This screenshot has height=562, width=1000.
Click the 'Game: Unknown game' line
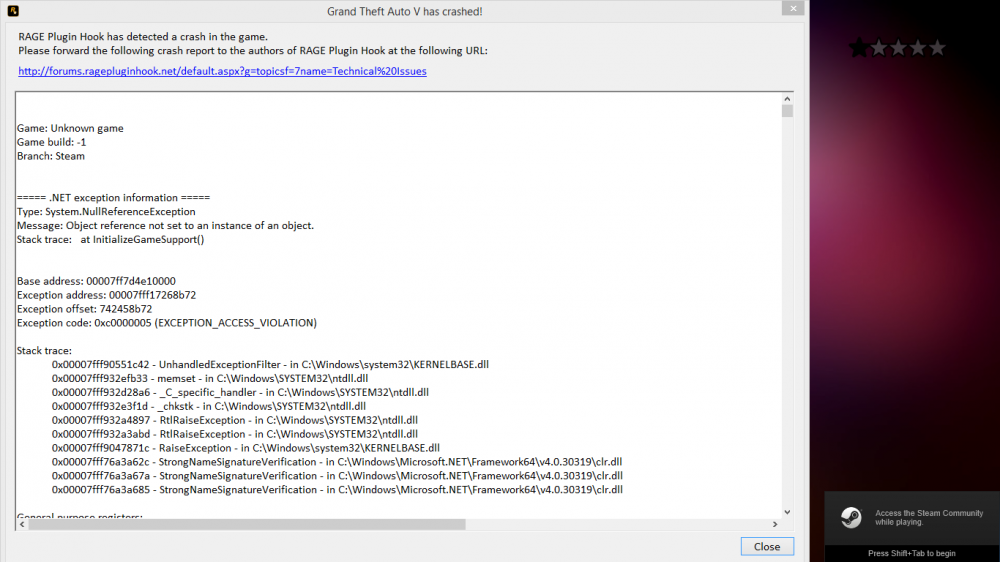click(x=70, y=128)
